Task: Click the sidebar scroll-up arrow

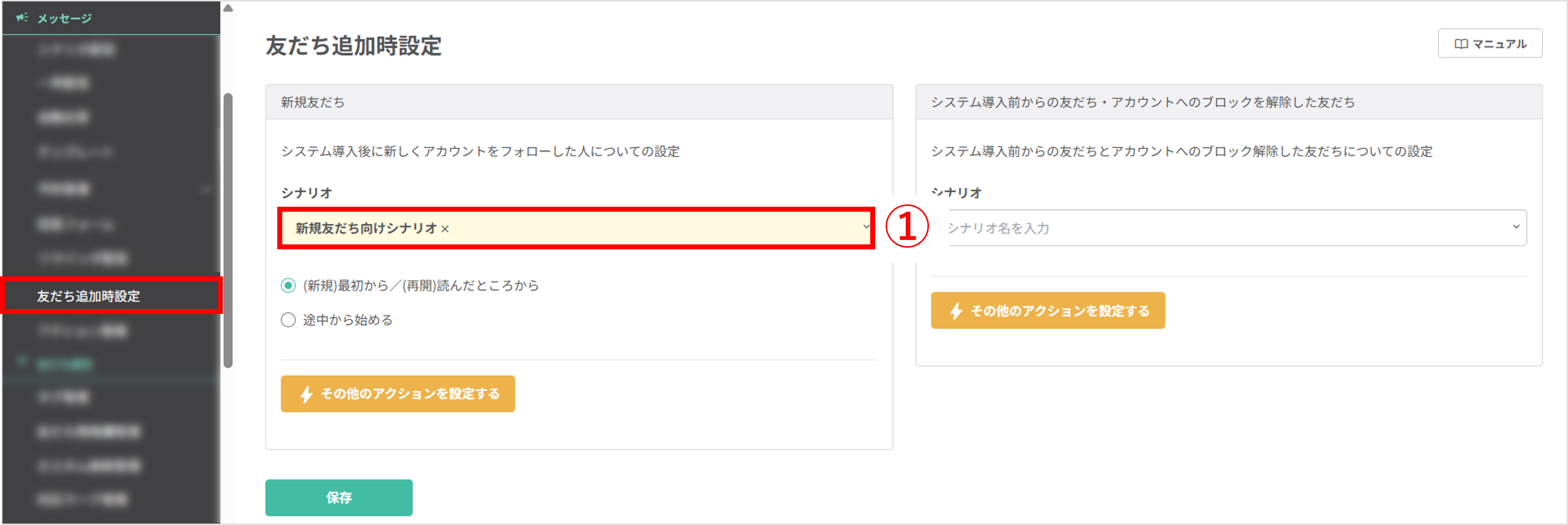Action: click(x=228, y=9)
